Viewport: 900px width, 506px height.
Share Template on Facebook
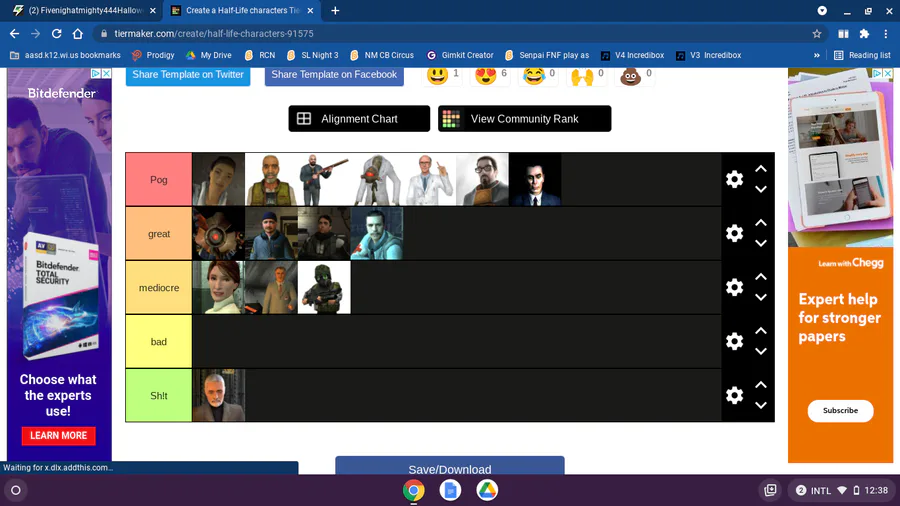coord(334,75)
